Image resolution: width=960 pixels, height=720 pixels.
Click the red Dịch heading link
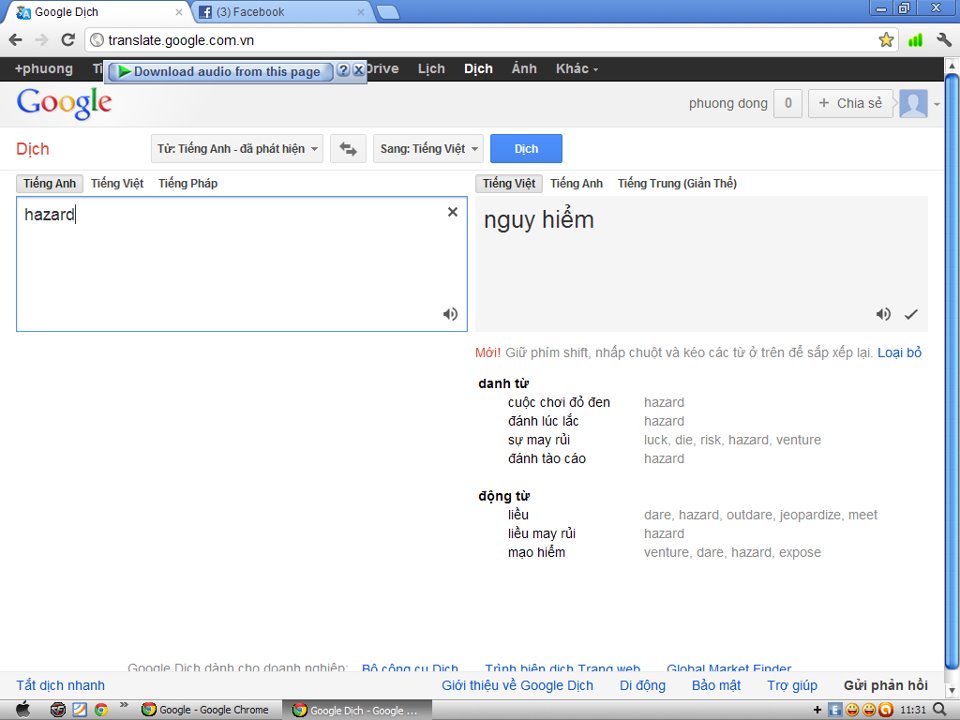tap(32, 149)
